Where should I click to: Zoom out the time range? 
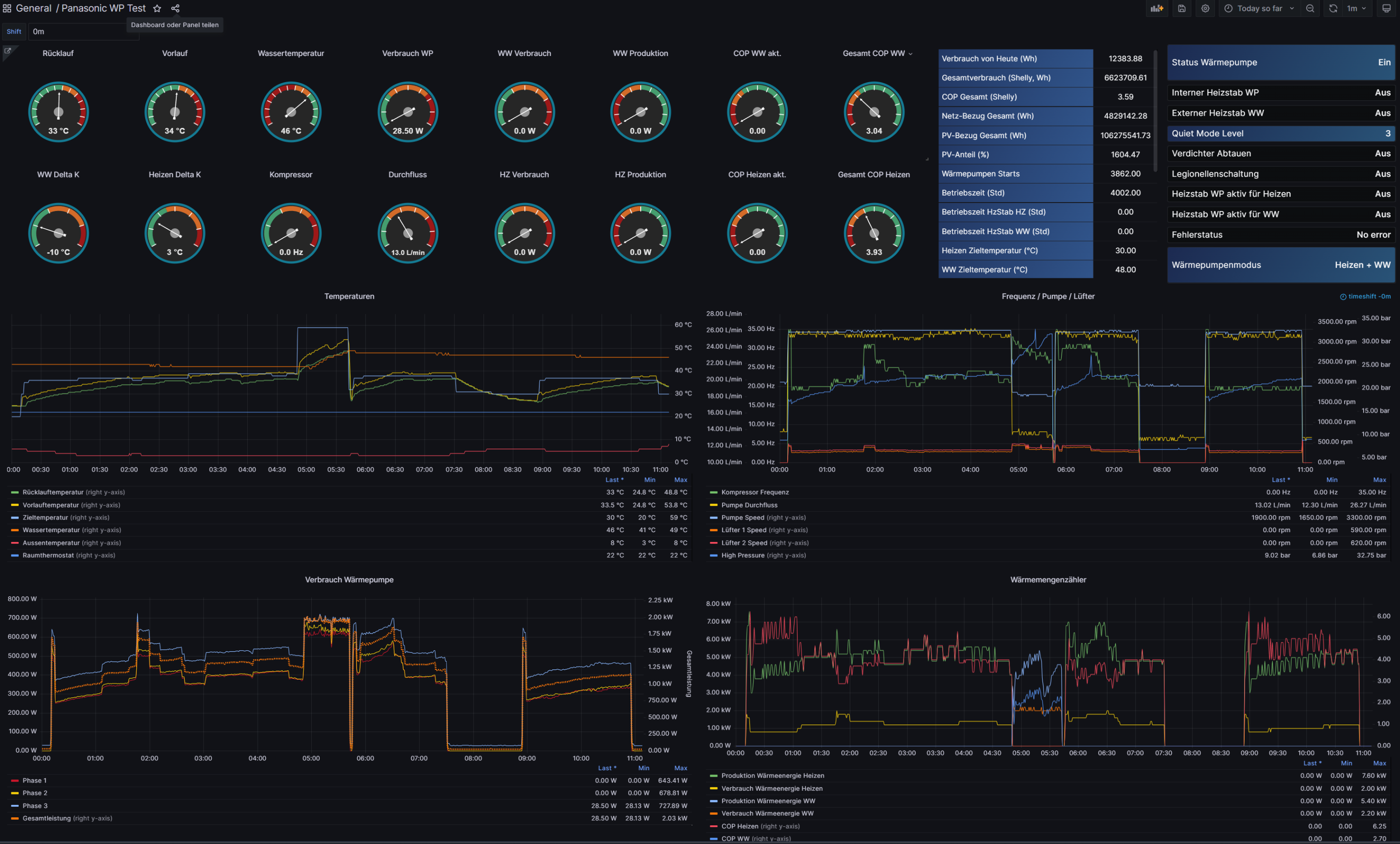click(x=1309, y=8)
